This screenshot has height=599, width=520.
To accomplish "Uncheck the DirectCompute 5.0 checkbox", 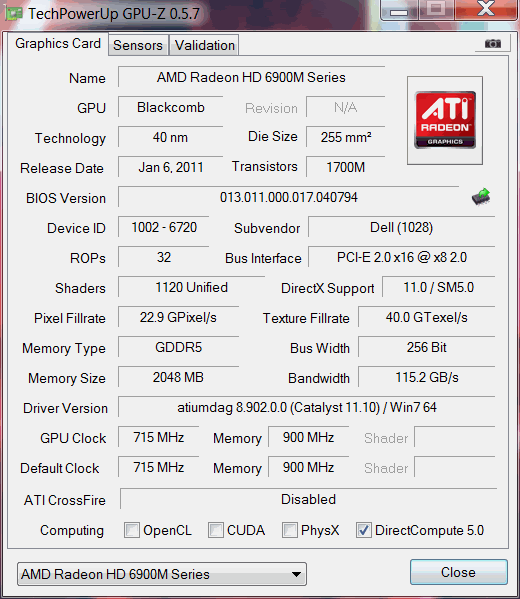I will coord(364,530).
